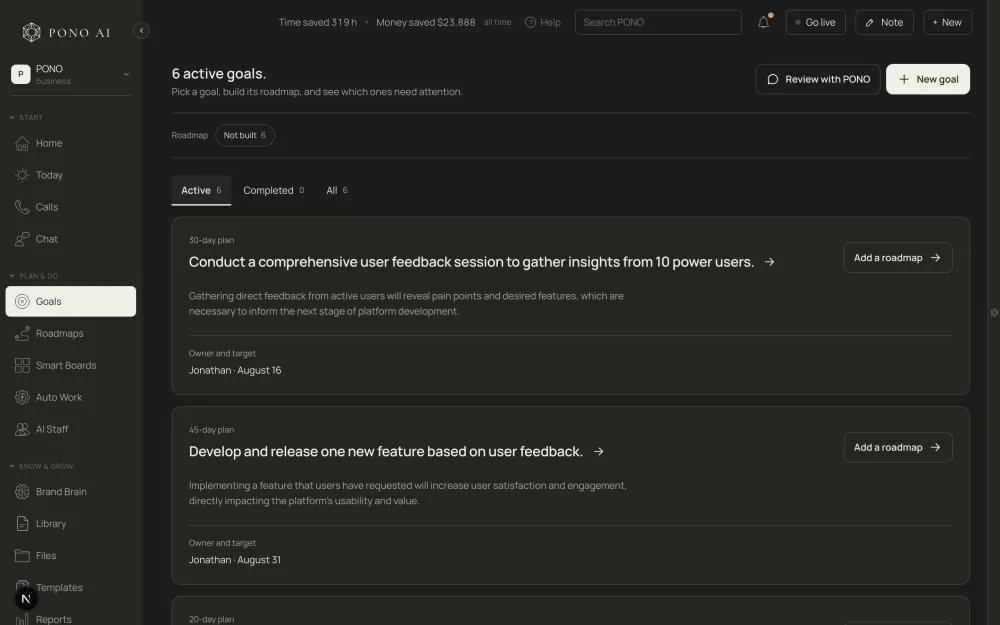Click the Help link
This screenshot has width=1000, height=625.
point(543,22)
